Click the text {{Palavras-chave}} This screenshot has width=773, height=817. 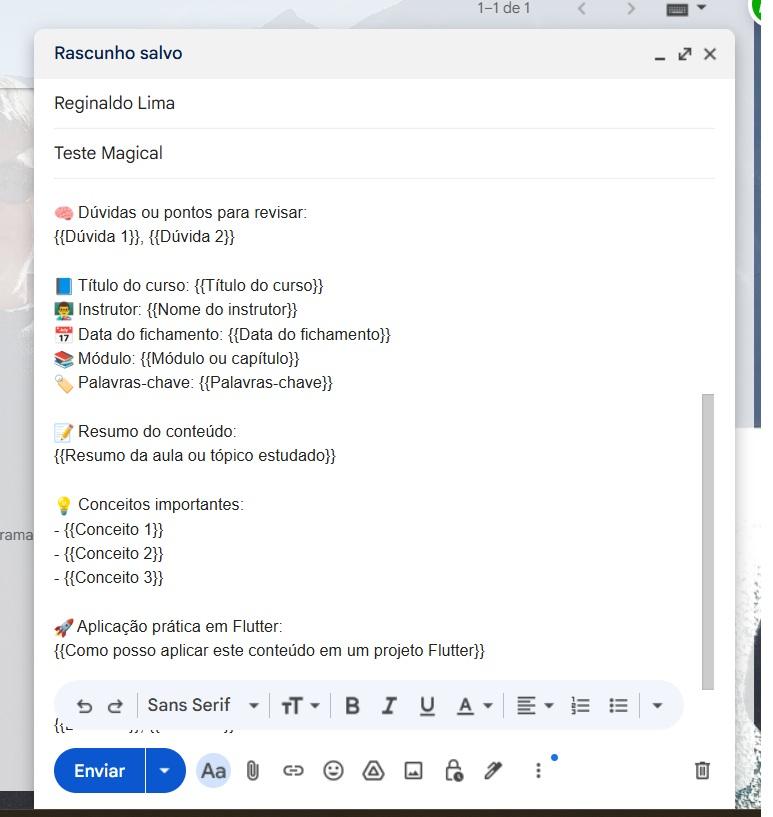coord(266,382)
